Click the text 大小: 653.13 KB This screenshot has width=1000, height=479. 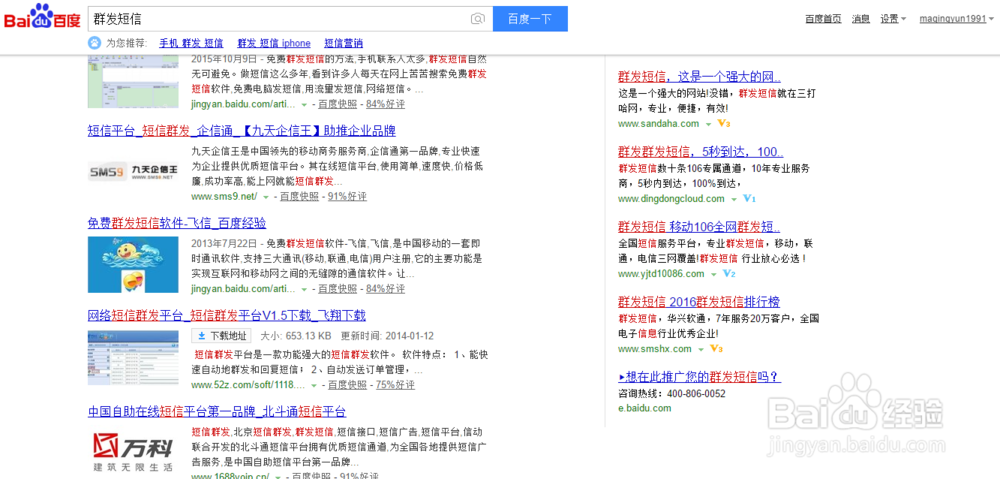[x=296, y=335]
